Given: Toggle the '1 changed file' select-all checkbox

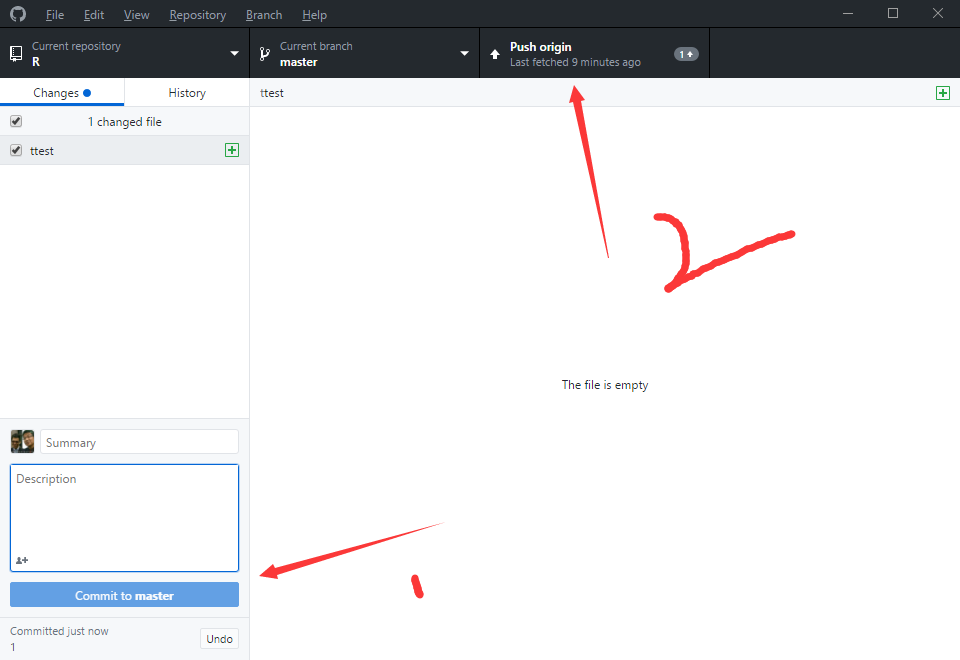Looking at the screenshot, I should (x=16, y=121).
